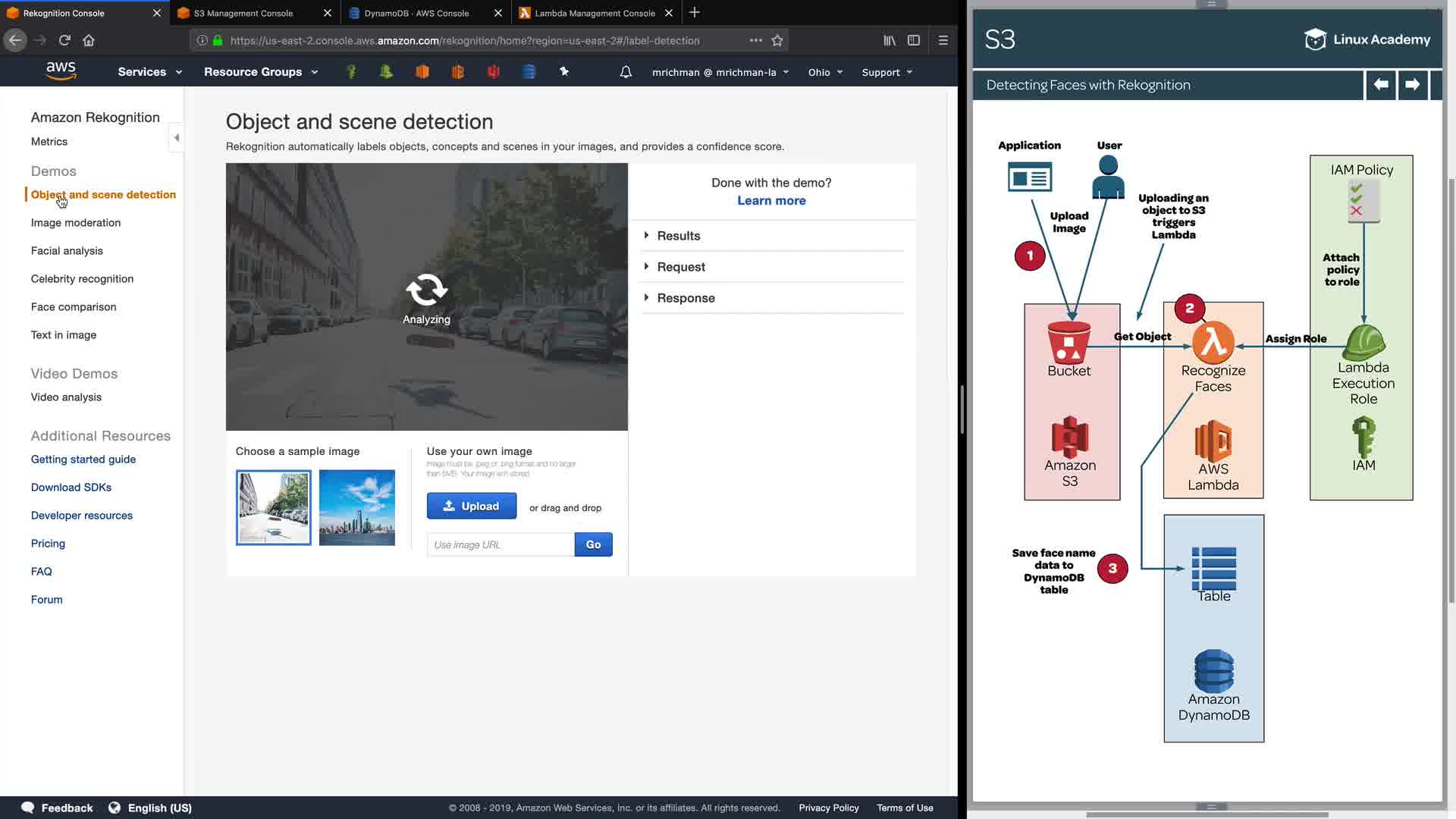
Task: Click the pushpin shortcut icon in AWS navbar
Action: (x=564, y=71)
